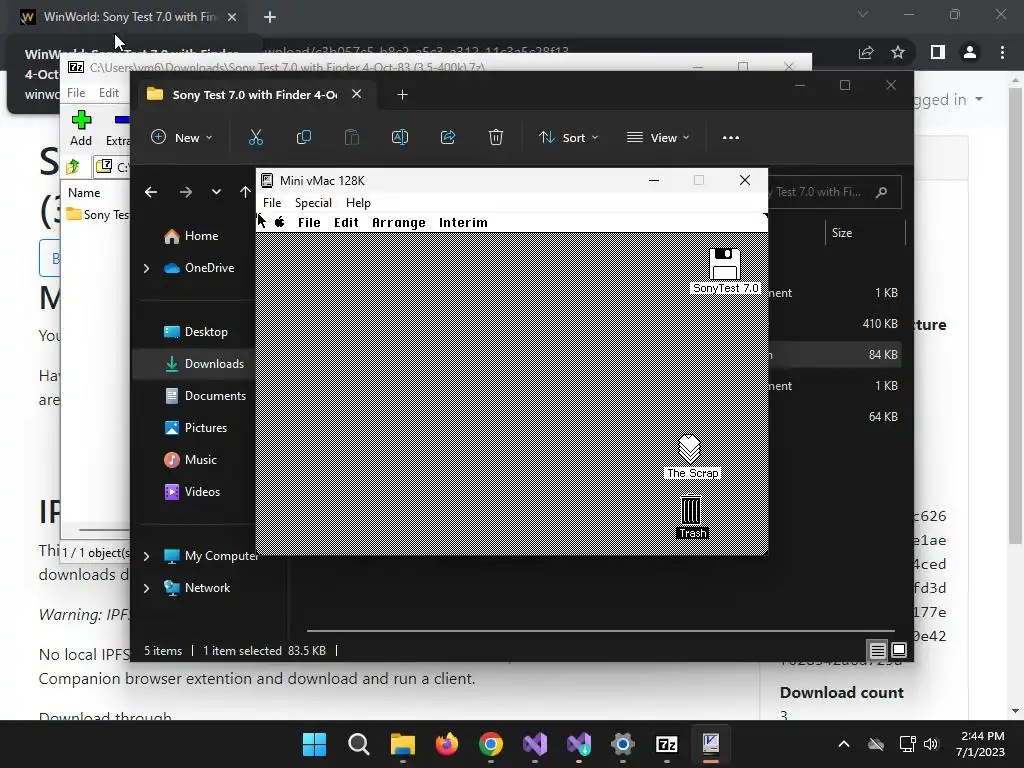Open Chrome profile icon
Screen dimensions: 1024x768
(970, 52)
